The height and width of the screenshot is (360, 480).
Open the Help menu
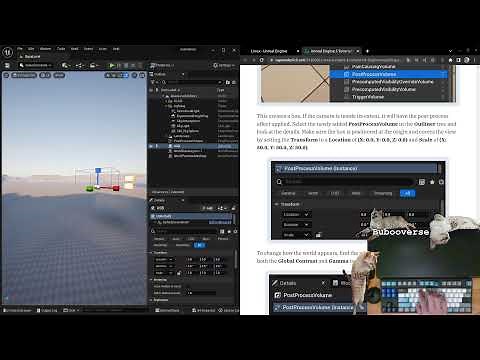(x=116, y=49)
